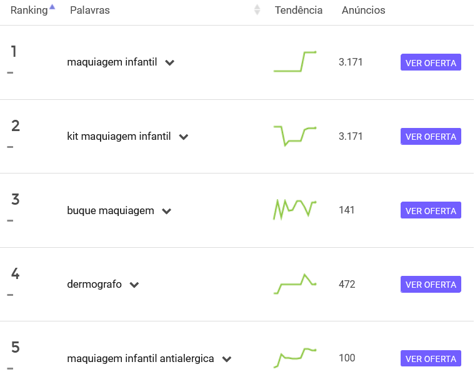
Task: Click the Palavras sort arrows icon
Action: click(257, 10)
